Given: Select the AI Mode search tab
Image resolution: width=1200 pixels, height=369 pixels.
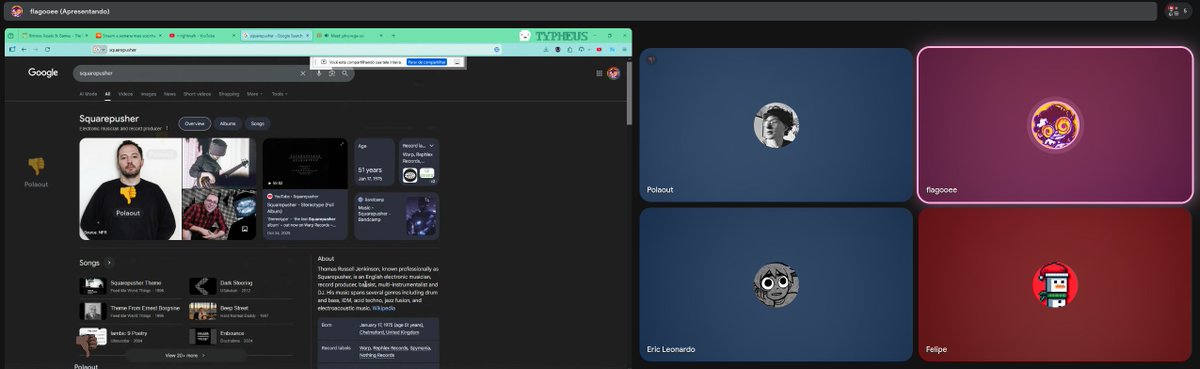Looking at the screenshot, I should [88, 94].
